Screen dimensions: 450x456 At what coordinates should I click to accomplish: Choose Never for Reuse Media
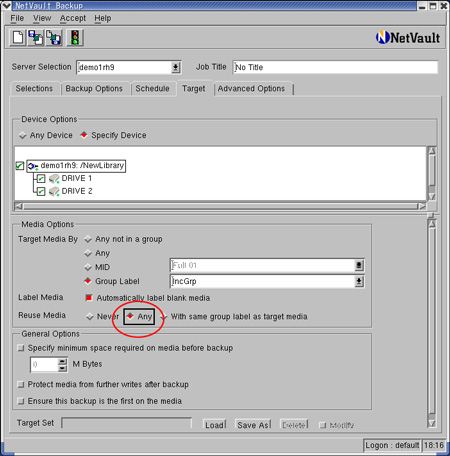pos(90,316)
